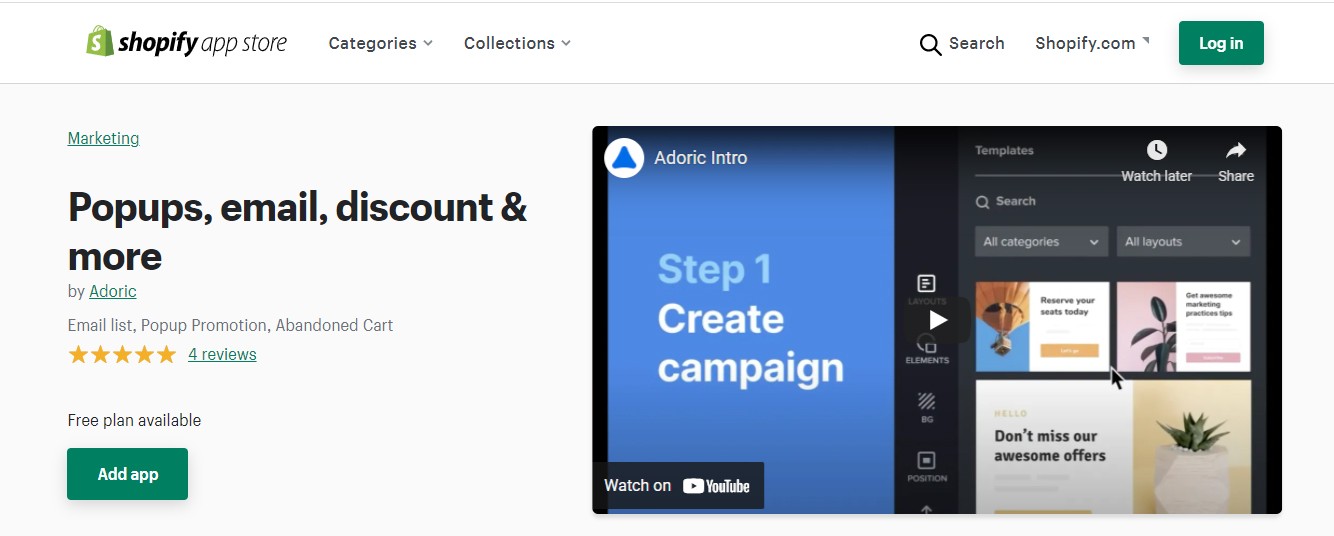
Task: Click the Add app button
Action: pos(128,474)
